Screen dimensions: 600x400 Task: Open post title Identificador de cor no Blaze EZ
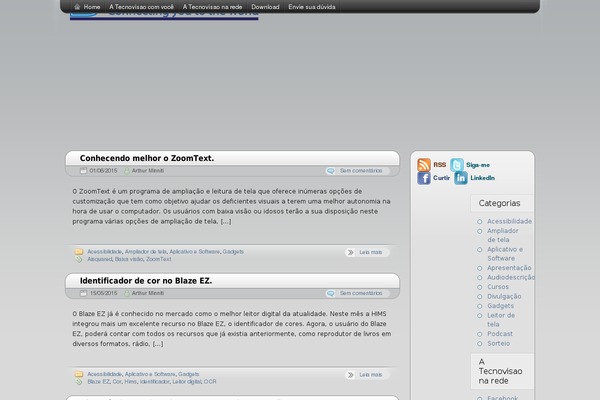tap(146, 281)
